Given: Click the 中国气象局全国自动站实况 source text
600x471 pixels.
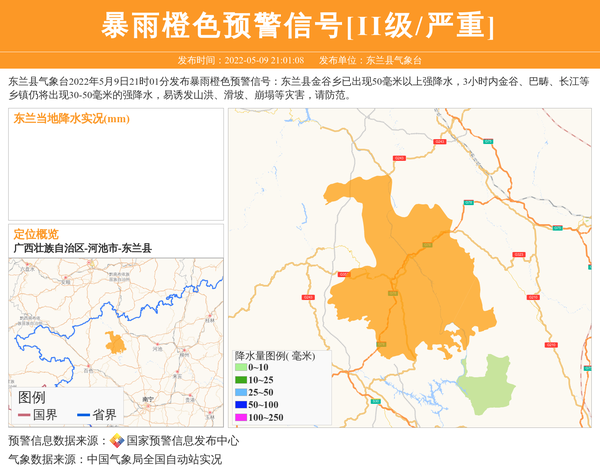Looking at the screenshot, I should [154, 459].
